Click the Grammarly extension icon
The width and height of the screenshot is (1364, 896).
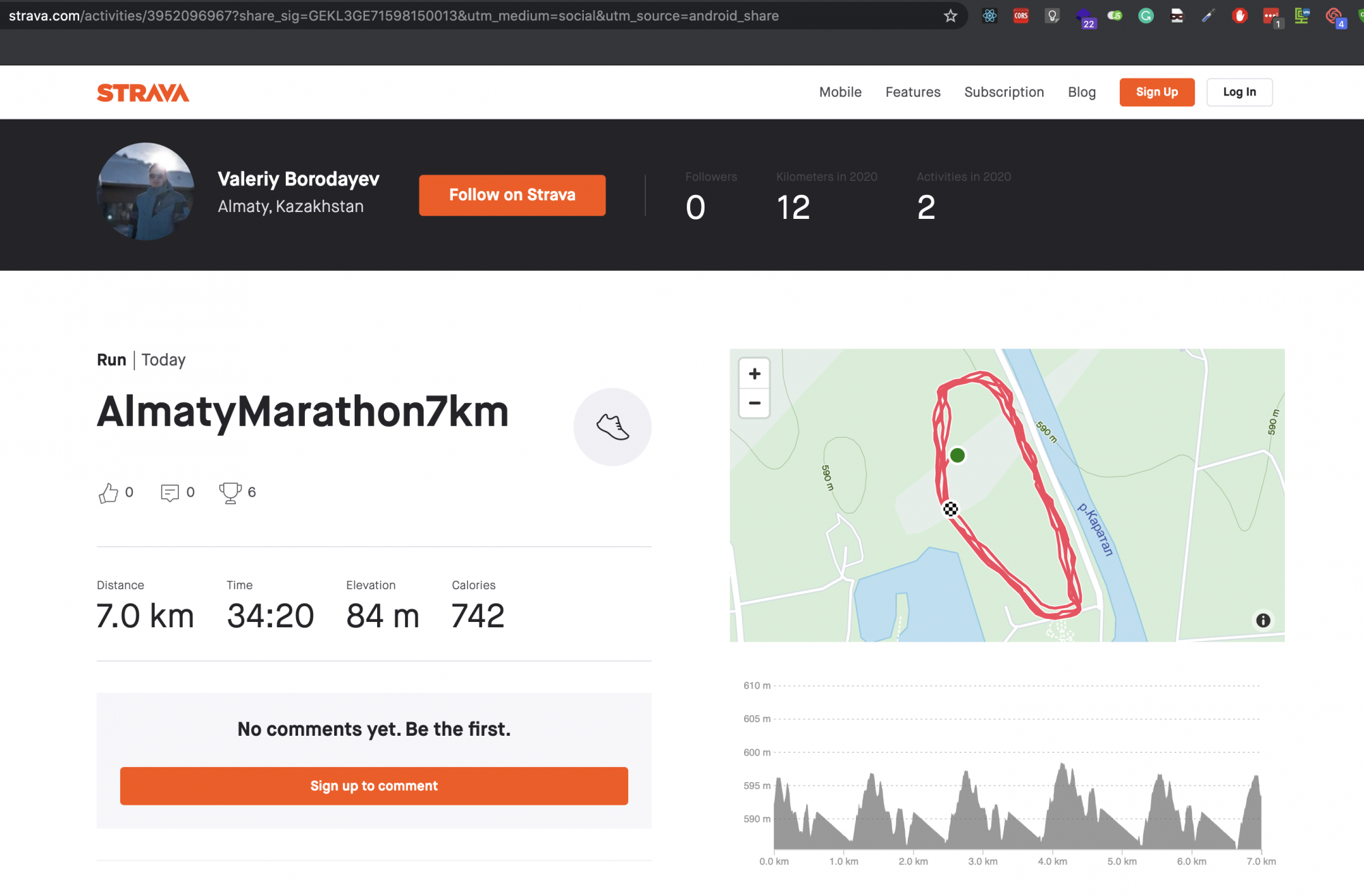tap(1146, 16)
